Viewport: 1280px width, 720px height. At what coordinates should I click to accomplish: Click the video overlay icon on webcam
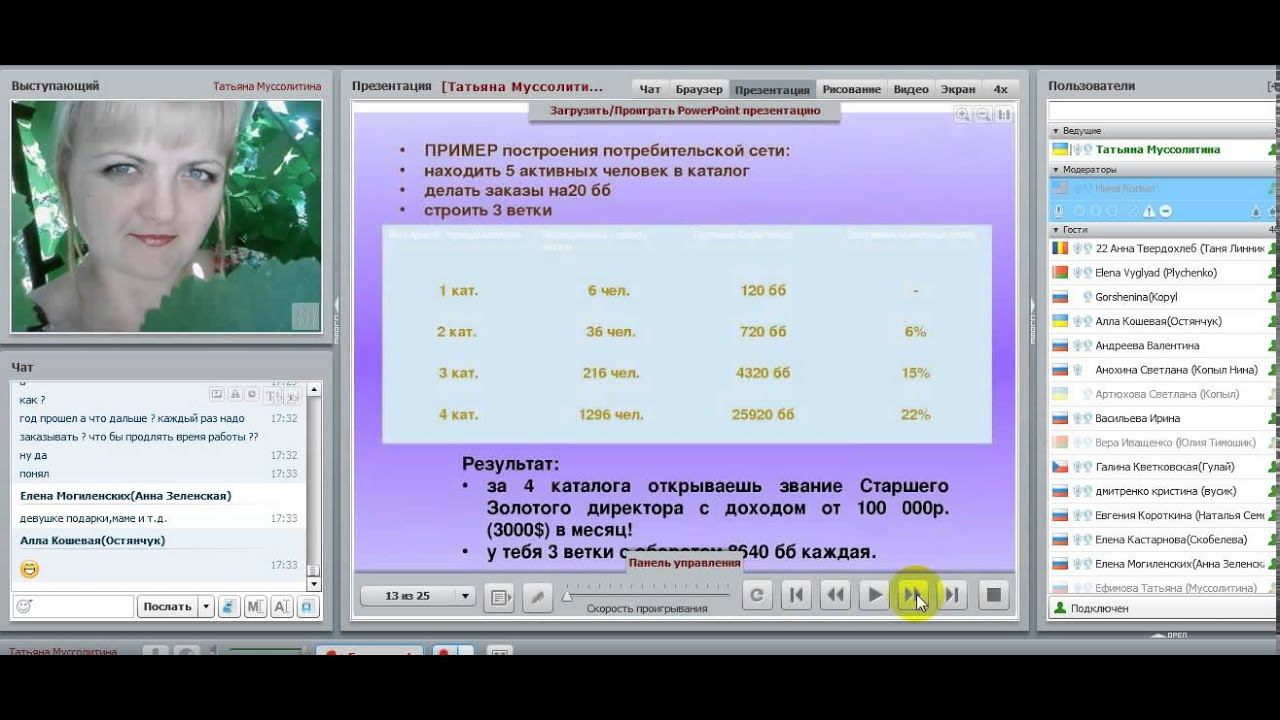point(305,316)
